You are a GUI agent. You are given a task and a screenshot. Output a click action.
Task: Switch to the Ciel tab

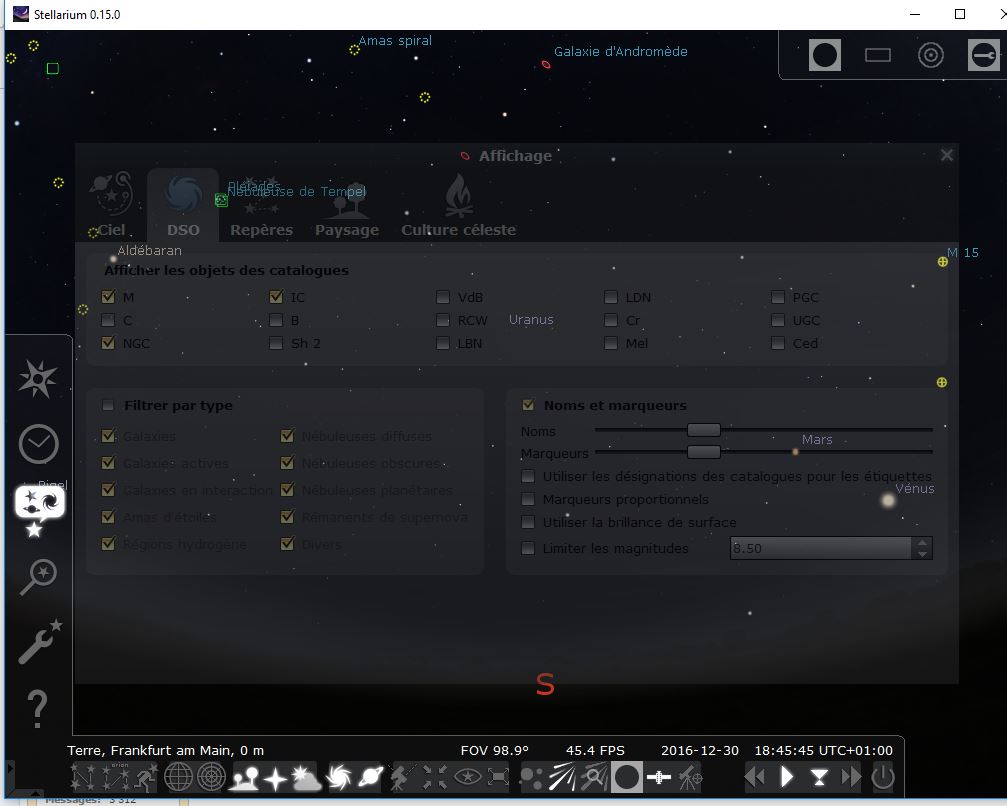[x=112, y=206]
